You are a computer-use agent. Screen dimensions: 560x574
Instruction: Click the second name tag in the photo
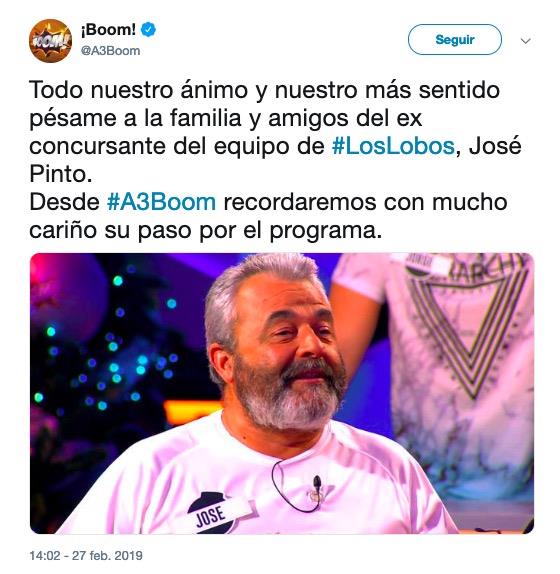(x=426, y=265)
